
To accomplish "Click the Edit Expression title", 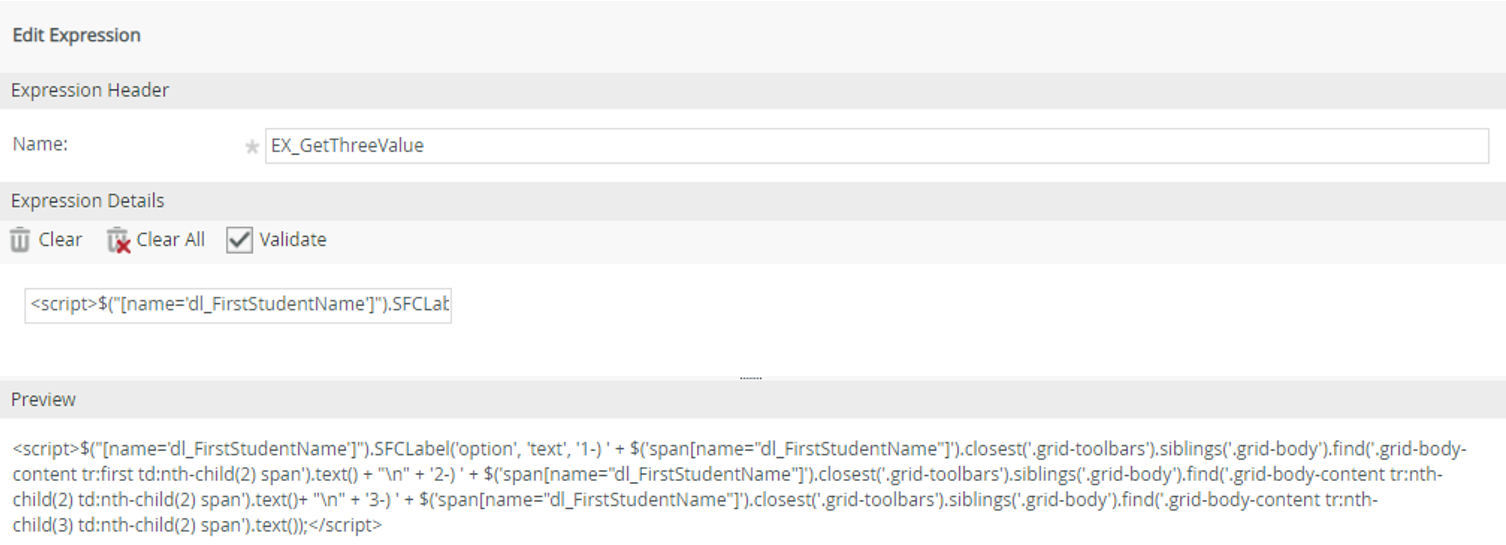I will pos(76,35).
